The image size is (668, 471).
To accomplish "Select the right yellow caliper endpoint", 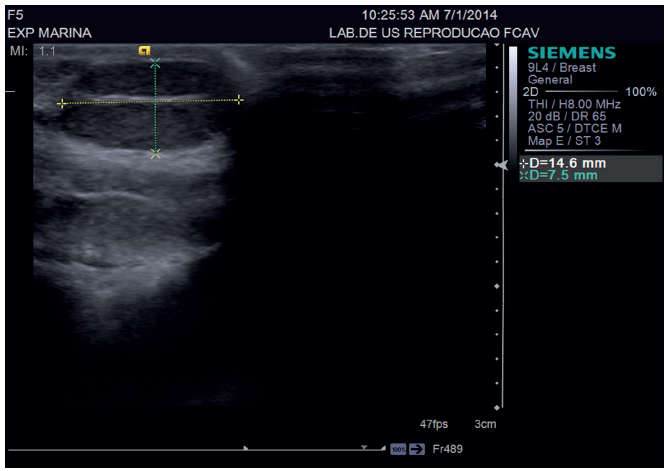I will pos(239,99).
